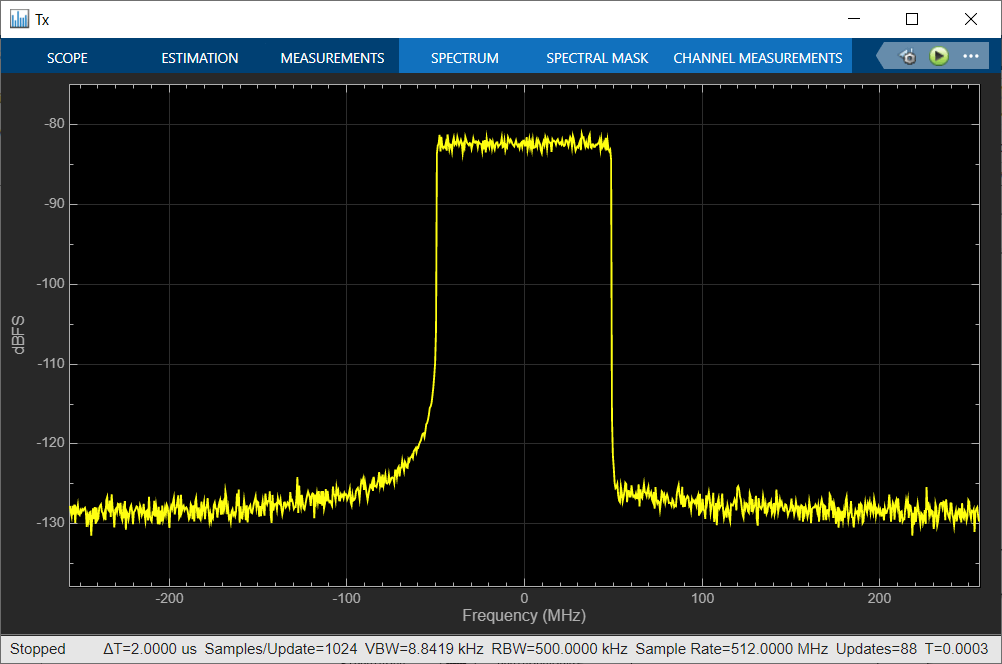
Task: Switch to the ESTIMATION tab
Action: [200, 58]
